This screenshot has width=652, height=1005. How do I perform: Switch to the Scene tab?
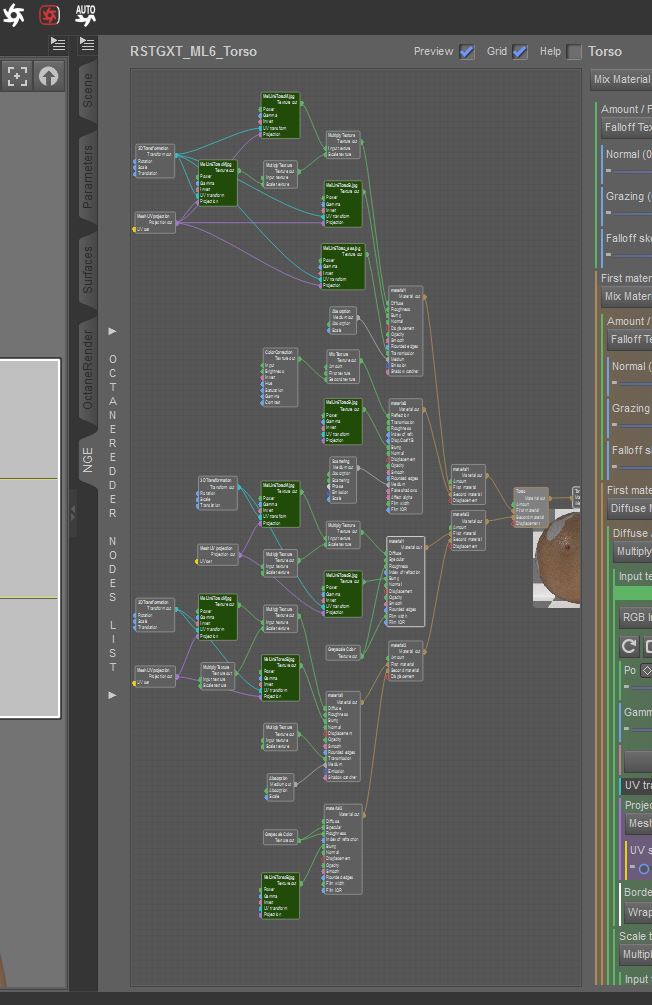(88, 90)
